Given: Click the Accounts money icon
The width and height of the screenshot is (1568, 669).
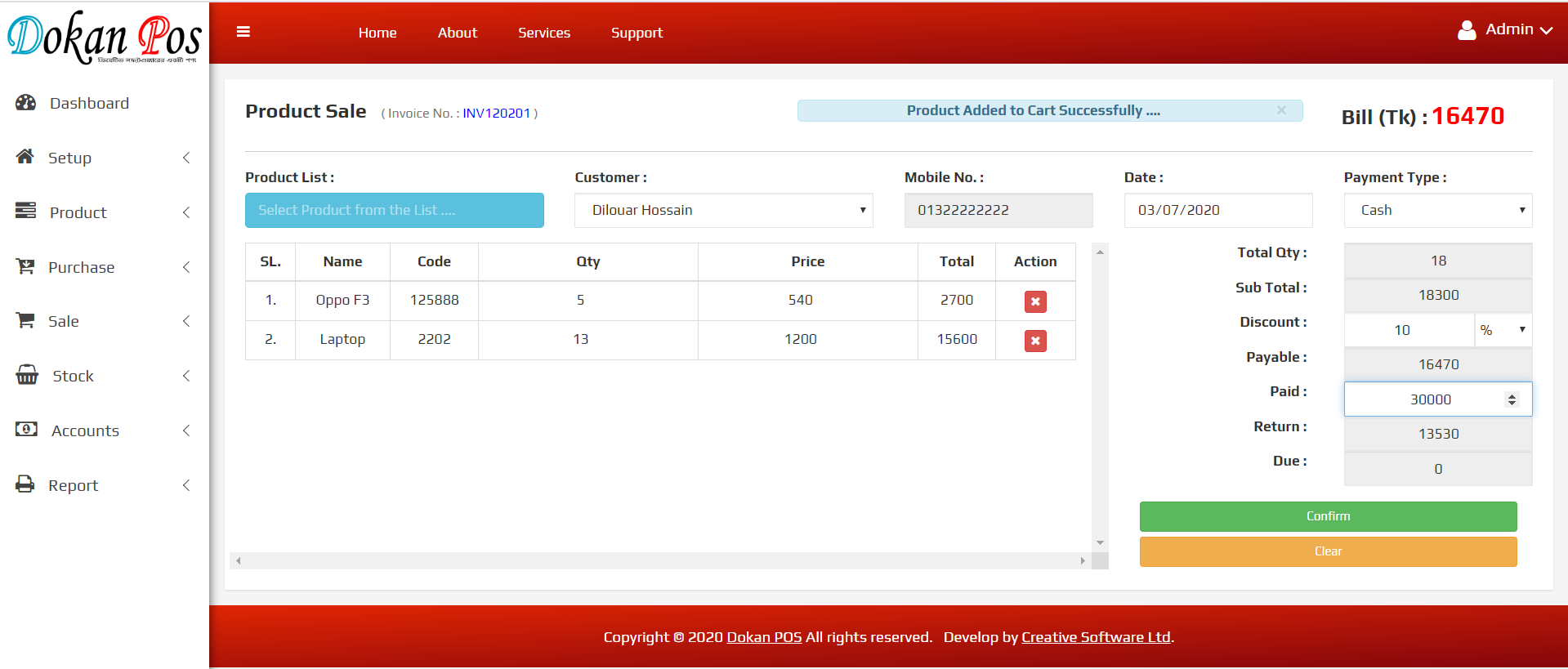Looking at the screenshot, I should (x=26, y=430).
